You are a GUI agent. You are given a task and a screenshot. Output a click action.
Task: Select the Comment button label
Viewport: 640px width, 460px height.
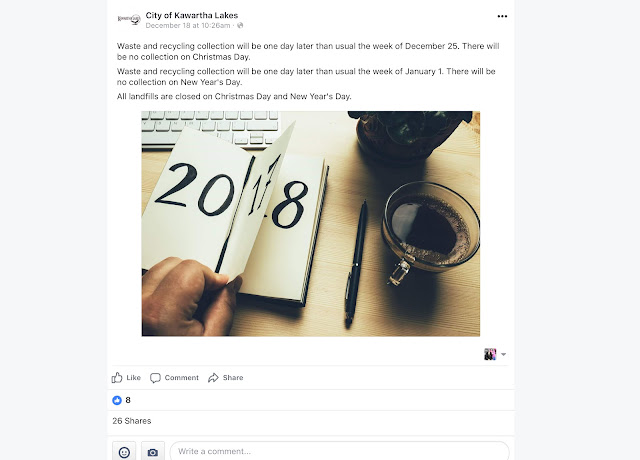(182, 378)
